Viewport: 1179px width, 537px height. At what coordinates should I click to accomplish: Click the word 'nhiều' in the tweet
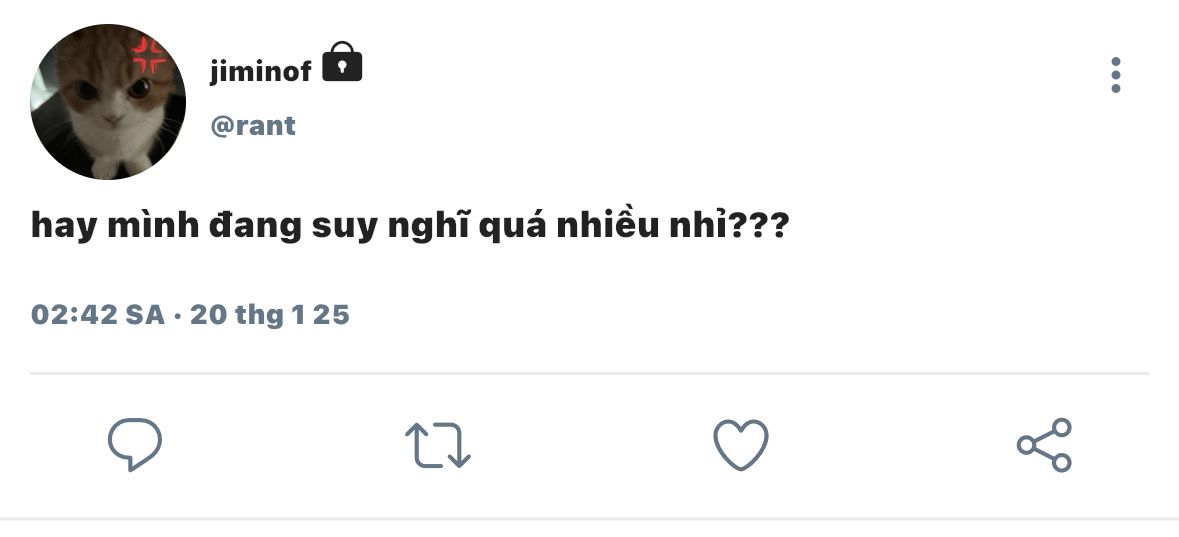pyautogui.click(x=608, y=225)
